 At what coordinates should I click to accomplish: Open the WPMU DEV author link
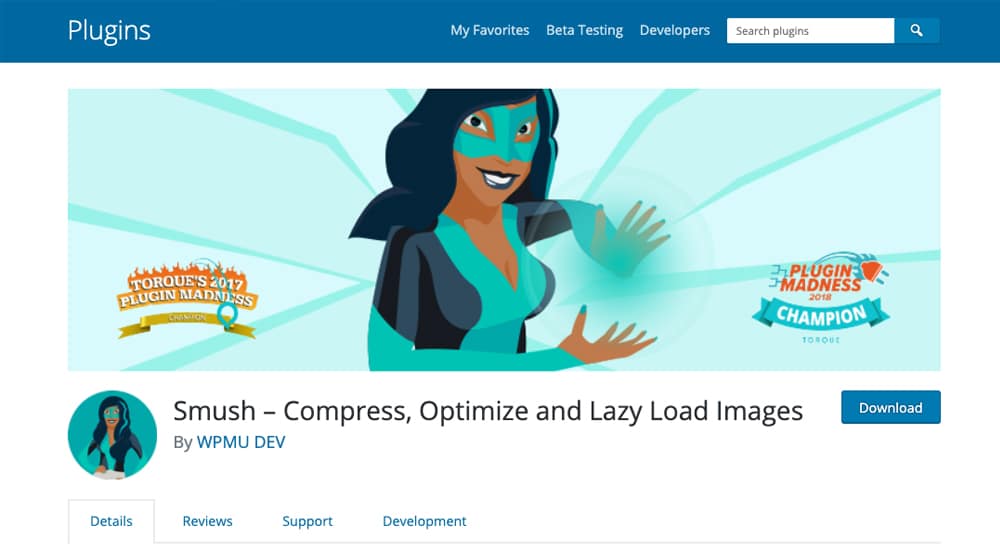point(241,442)
